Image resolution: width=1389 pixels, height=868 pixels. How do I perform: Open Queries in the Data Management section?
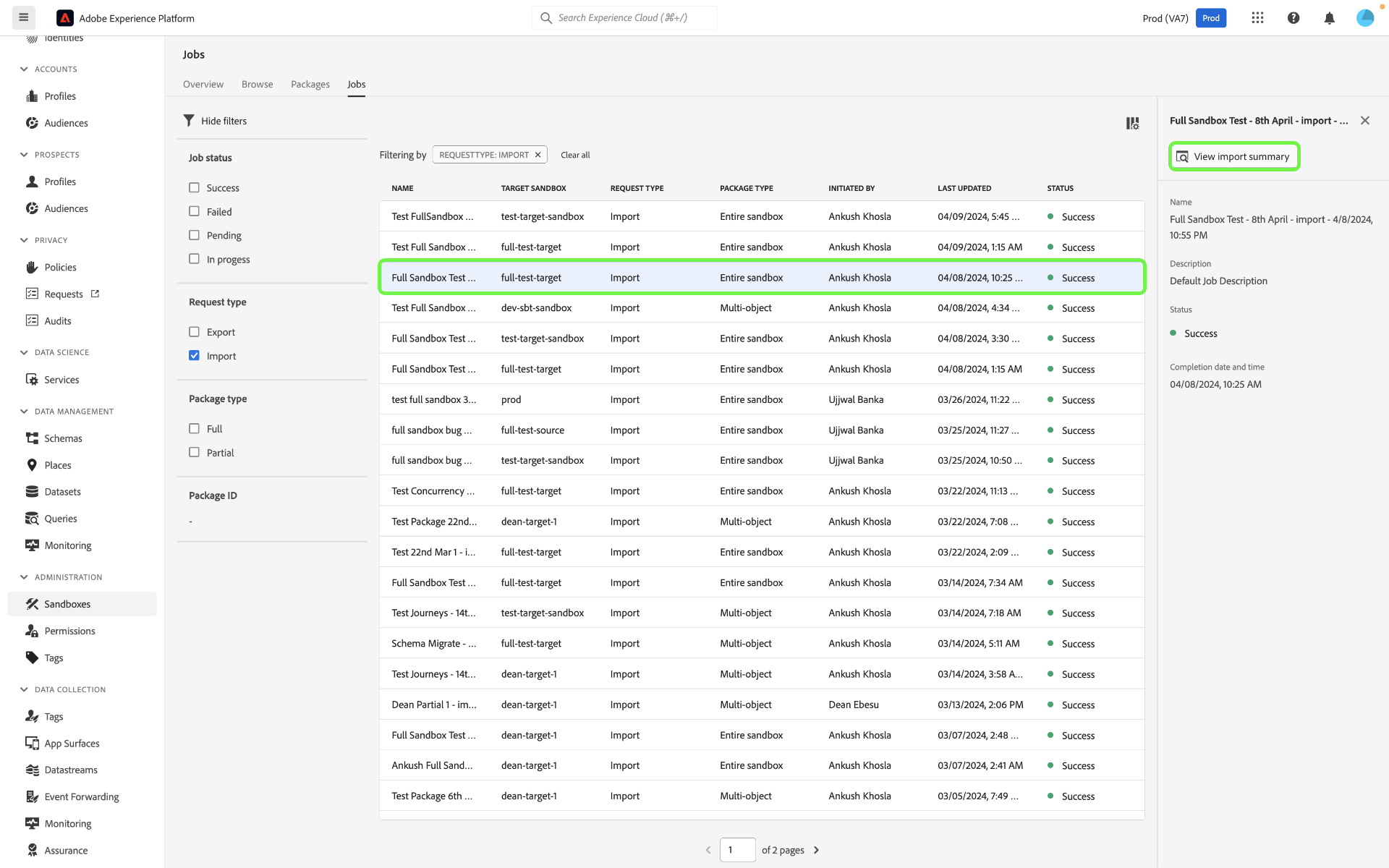click(61, 519)
